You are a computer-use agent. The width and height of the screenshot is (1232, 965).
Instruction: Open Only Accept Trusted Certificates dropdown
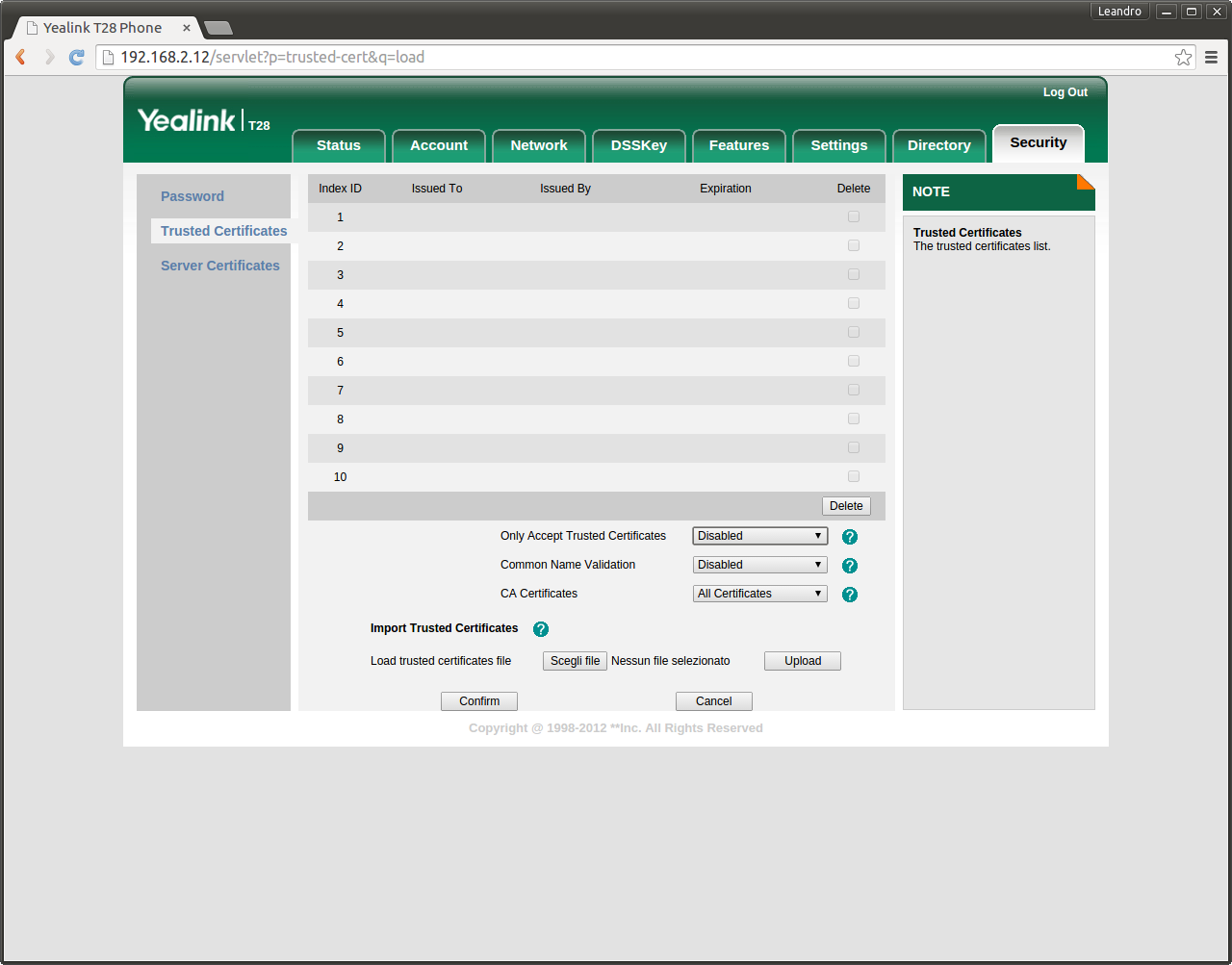[x=759, y=536]
